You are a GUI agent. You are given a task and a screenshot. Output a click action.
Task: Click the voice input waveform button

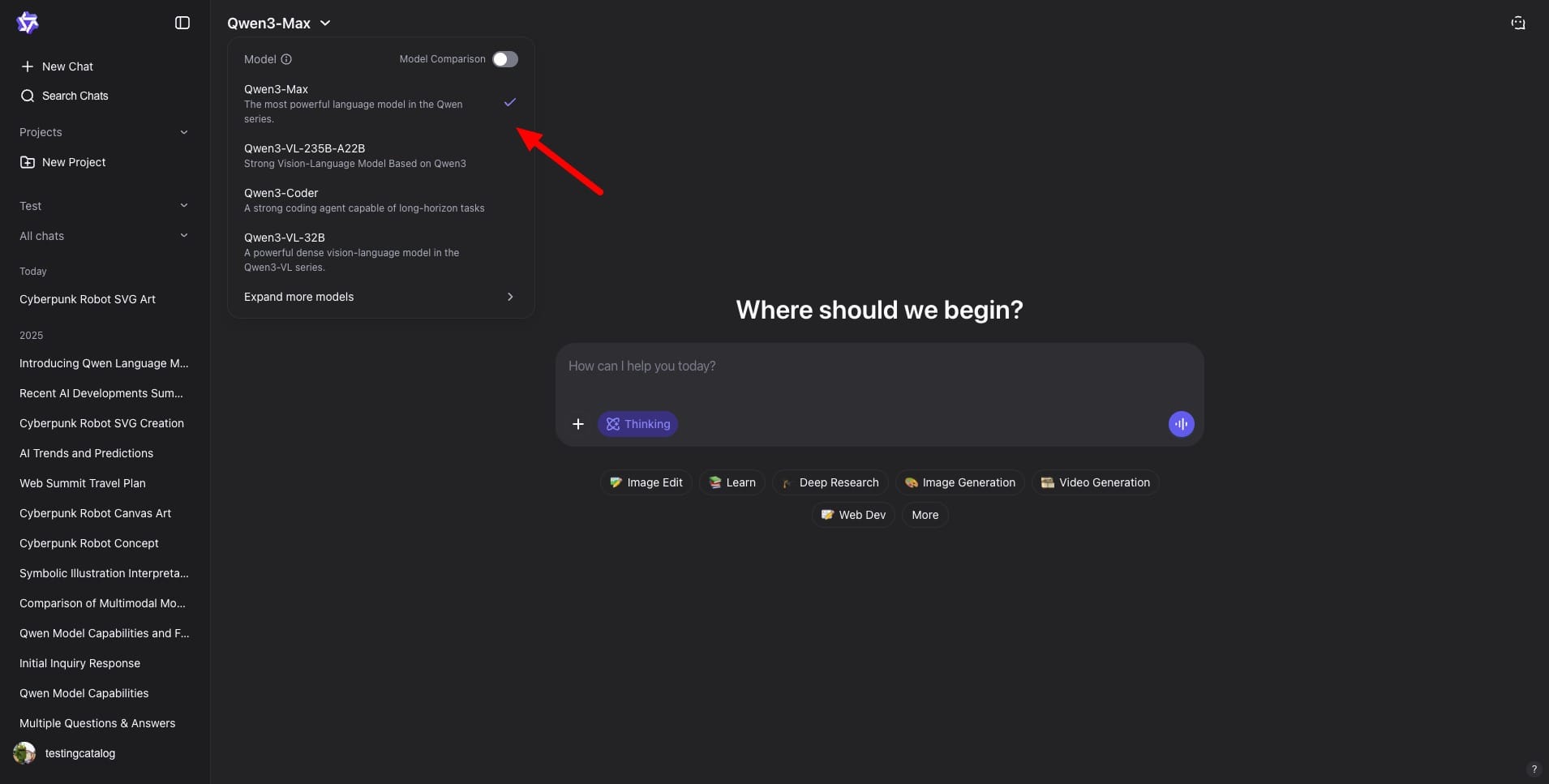click(1181, 424)
